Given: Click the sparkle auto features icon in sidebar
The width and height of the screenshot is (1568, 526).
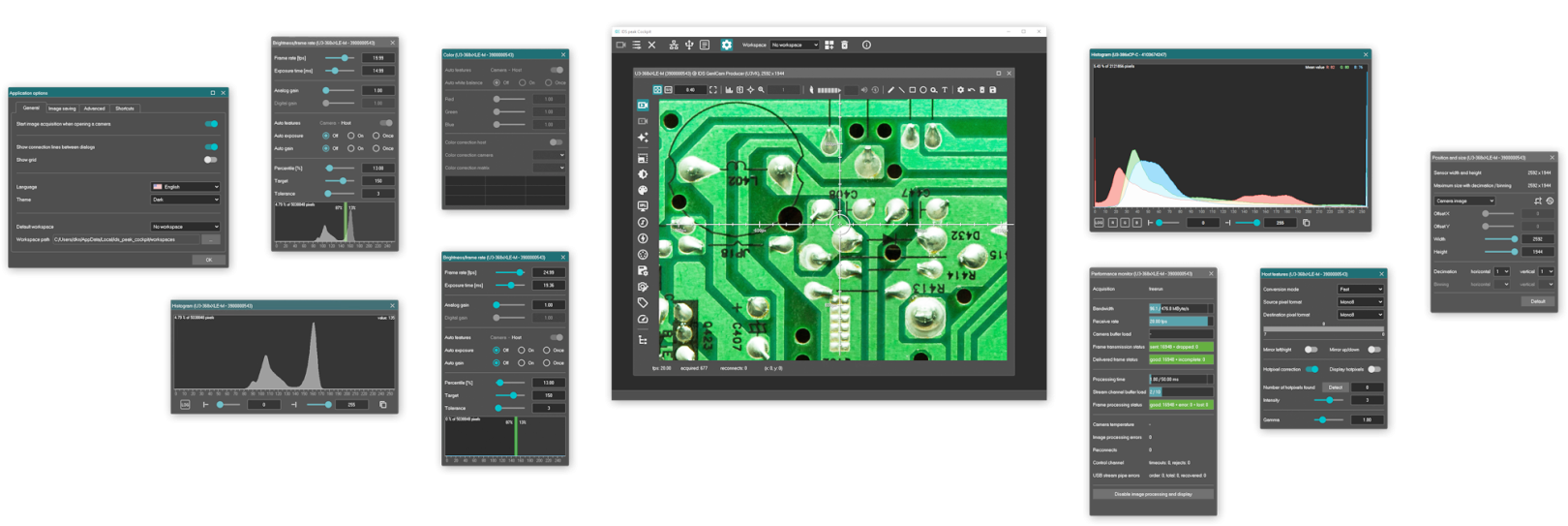Looking at the screenshot, I should coord(643,139).
